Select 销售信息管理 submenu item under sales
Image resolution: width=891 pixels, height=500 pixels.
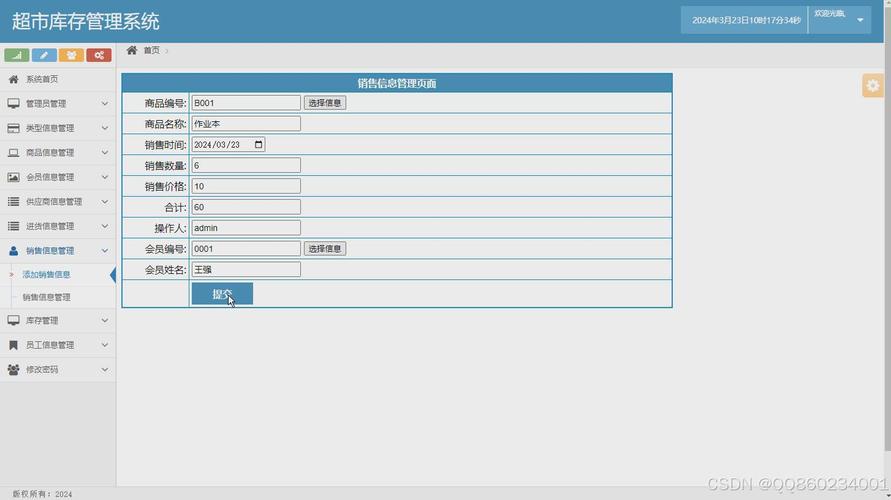[47, 297]
